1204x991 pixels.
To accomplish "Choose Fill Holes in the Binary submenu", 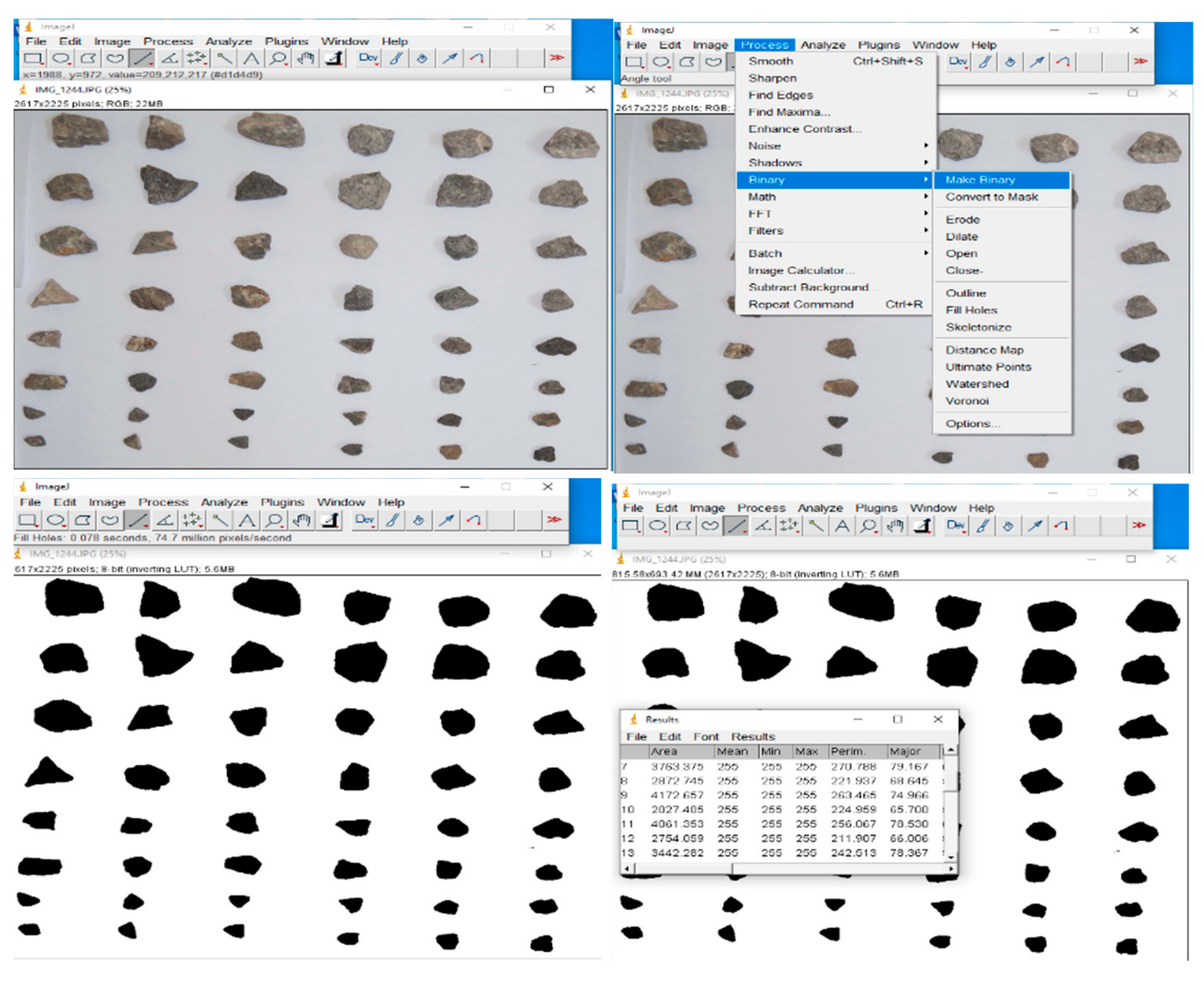I will 971,311.
